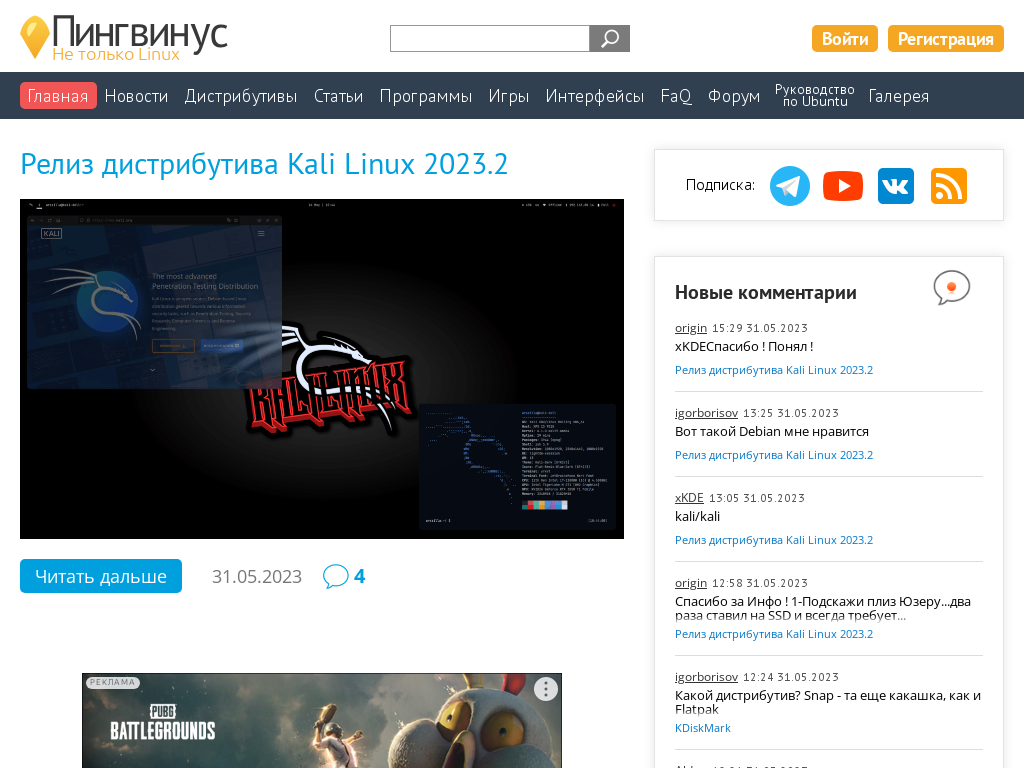Screen dimensions: 1024x768
Task: Open the Telegram subscription icon
Action: pyautogui.click(x=790, y=186)
